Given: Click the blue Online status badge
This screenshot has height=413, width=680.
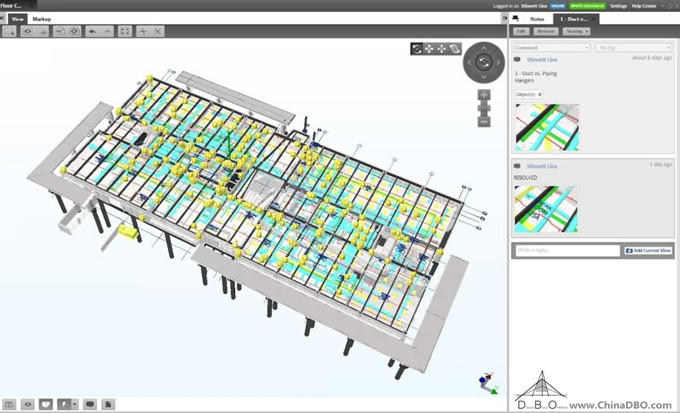Looking at the screenshot, I should click(x=558, y=6).
